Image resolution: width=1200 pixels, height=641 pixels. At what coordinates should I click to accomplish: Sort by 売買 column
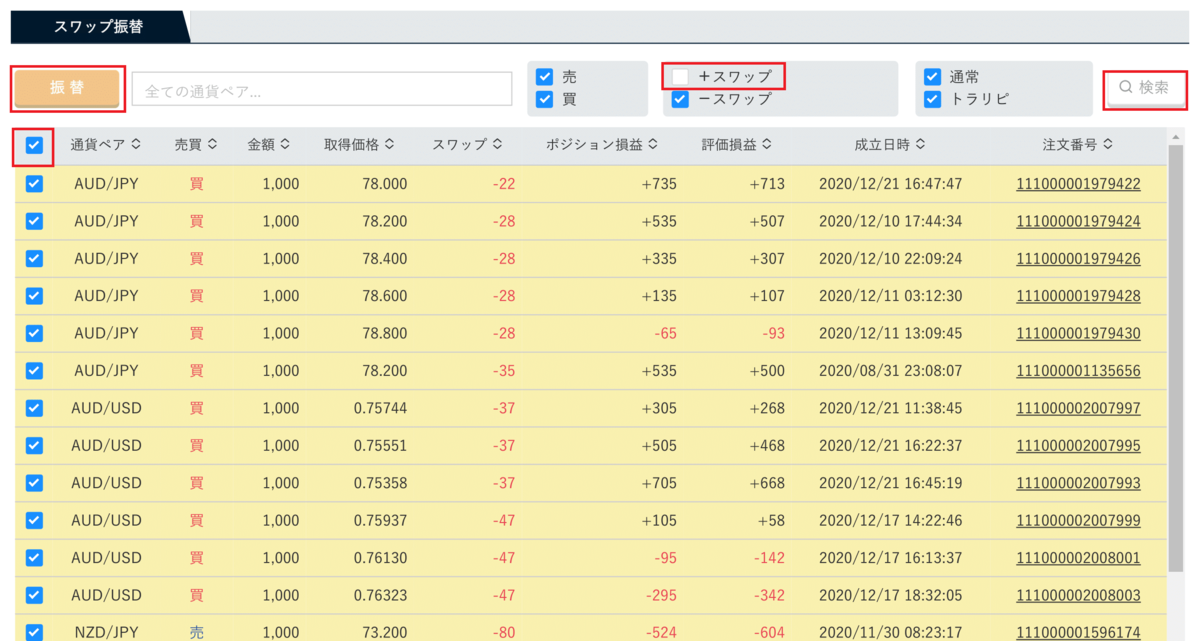click(x=195, y=145)
